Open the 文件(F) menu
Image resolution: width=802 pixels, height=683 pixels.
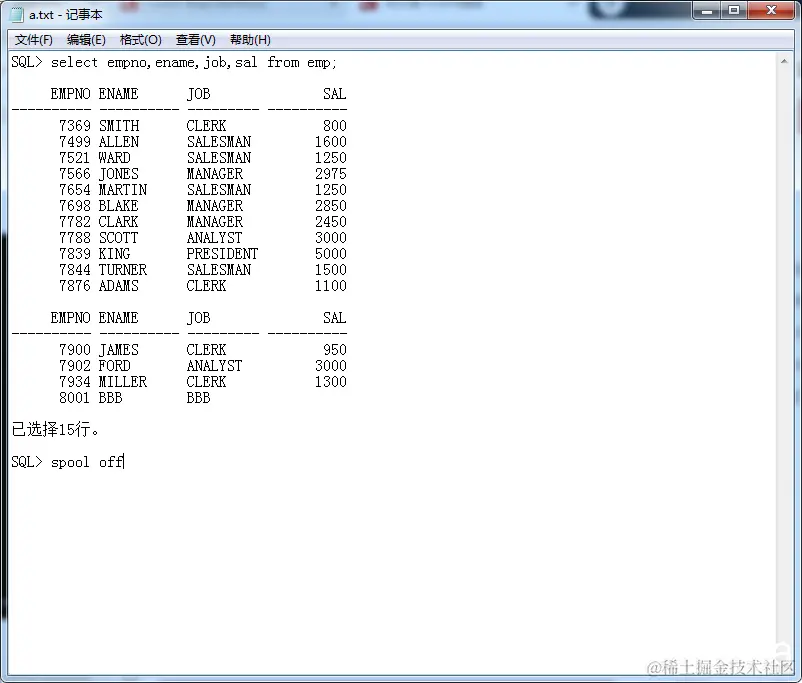(x=33, y=40)
